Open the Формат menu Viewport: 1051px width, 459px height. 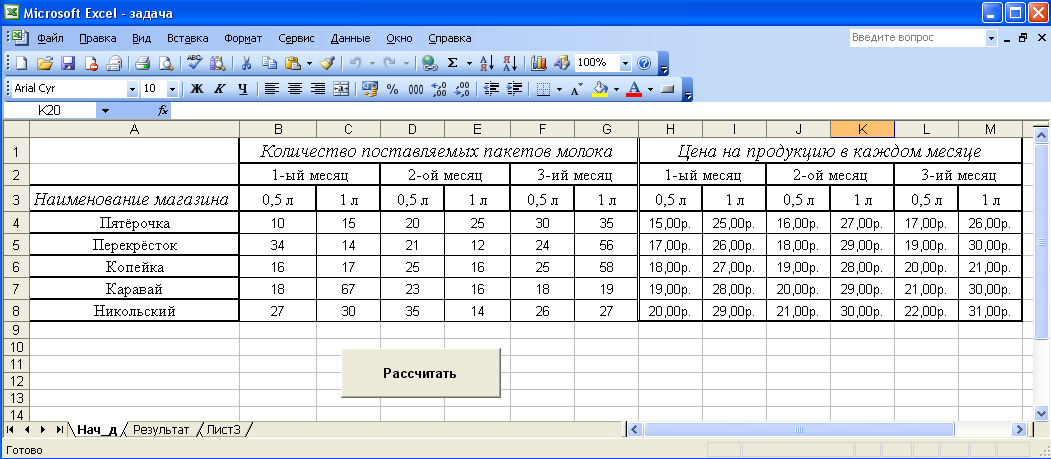pyautogui.click(x=243, y=38)
